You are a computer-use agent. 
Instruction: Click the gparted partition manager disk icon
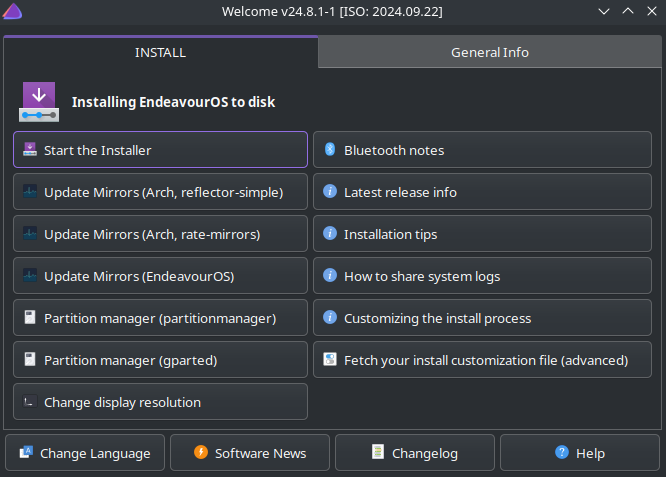30,360
